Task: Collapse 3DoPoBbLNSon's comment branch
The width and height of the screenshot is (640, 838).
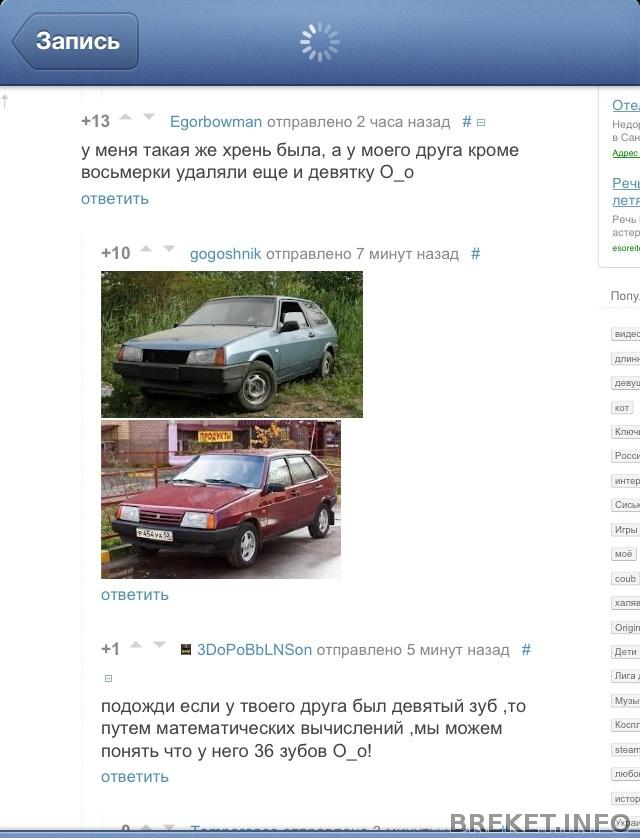Action: (108, 678)
